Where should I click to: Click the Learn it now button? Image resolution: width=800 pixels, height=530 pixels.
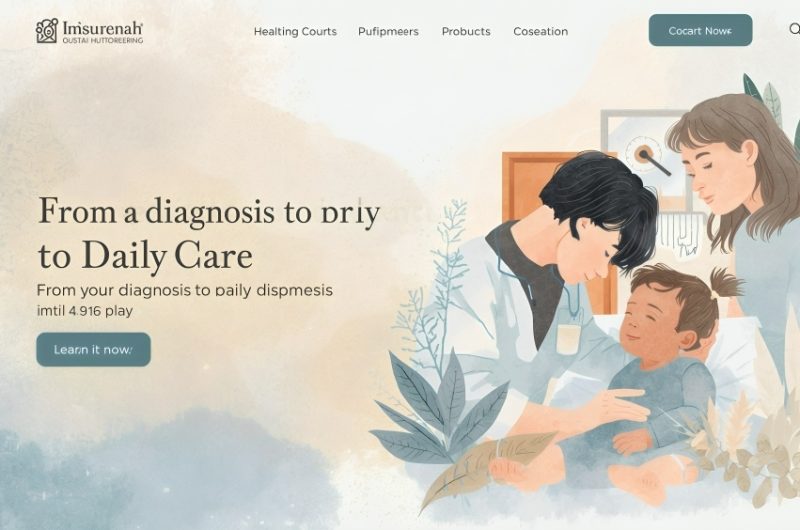[x=93, y=349]
